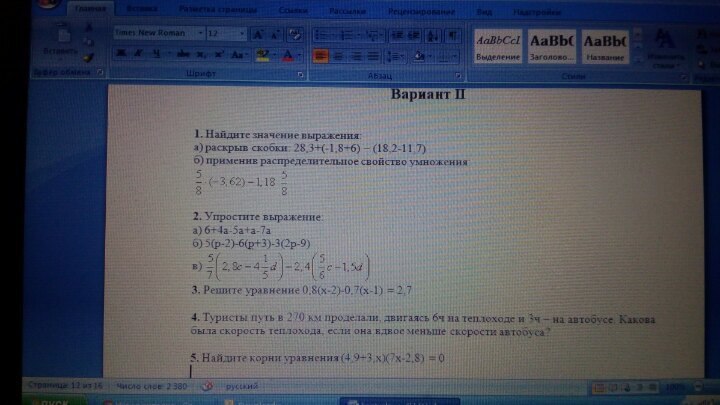
Task: Select the Format Painter brush icon
Action: coord(89,57)
